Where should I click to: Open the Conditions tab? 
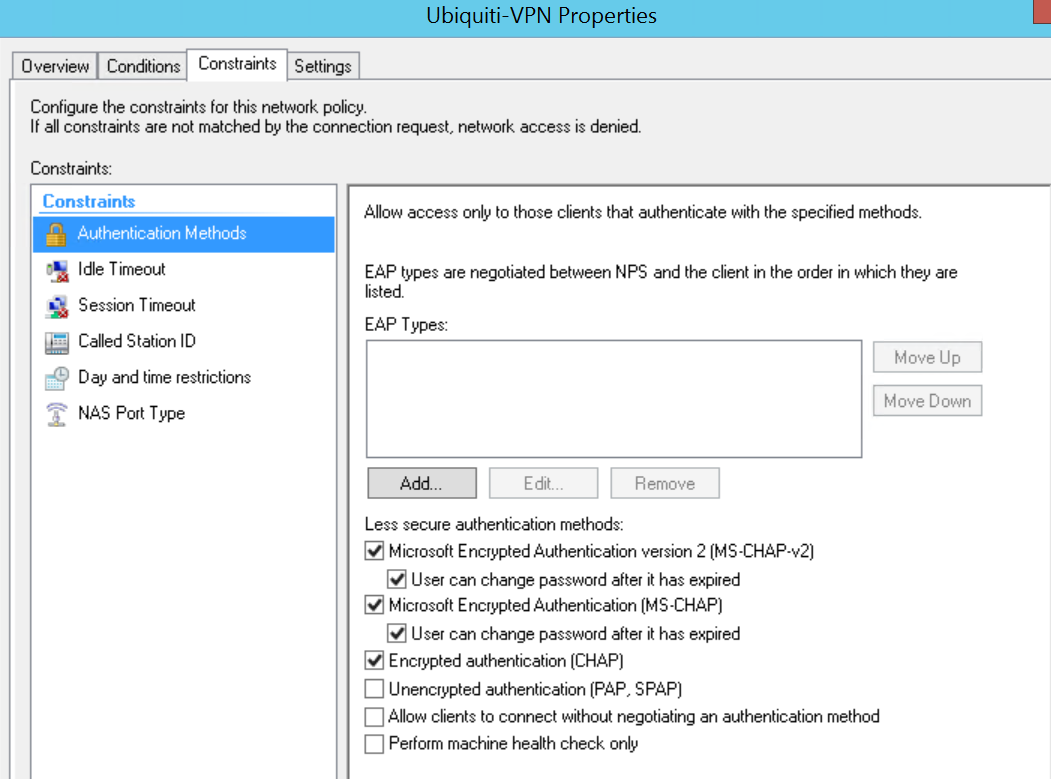click(x=143, y=66)
